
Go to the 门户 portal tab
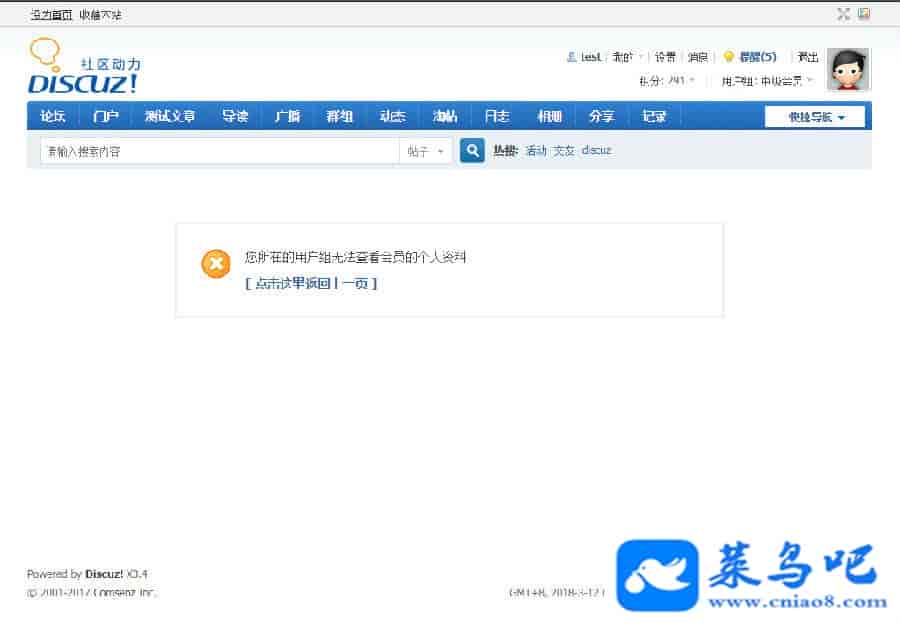pyautogui.click(x=105, y=116)
